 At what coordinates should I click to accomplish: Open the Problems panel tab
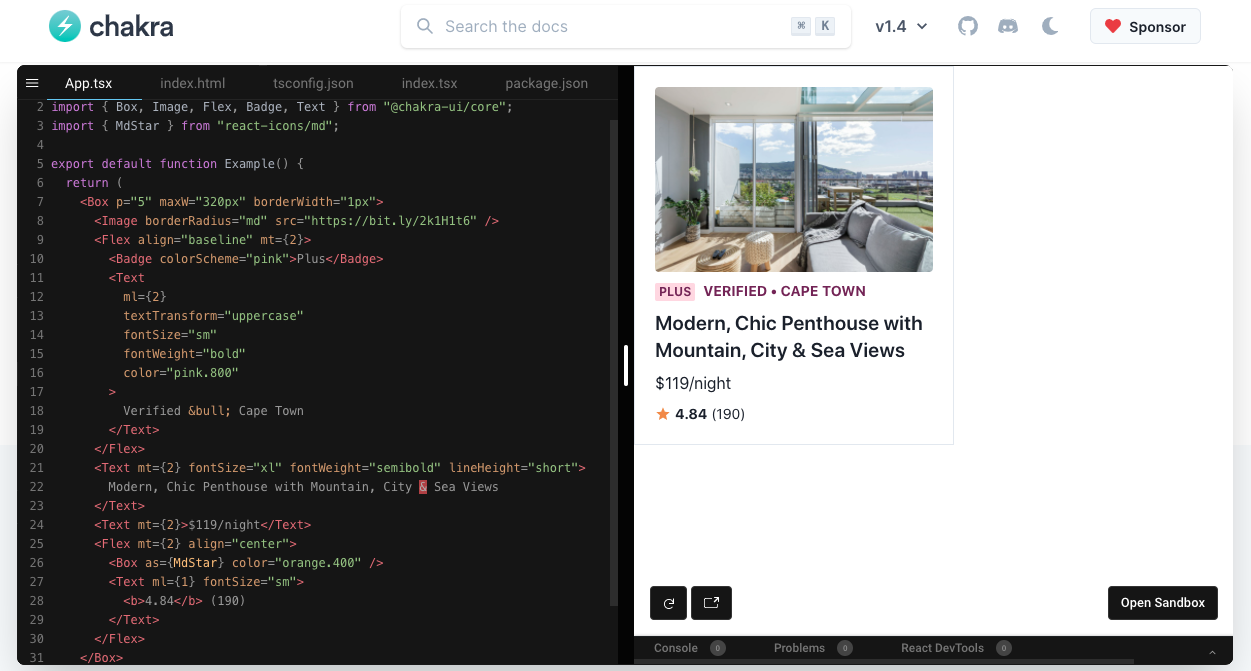coord(799,648)
